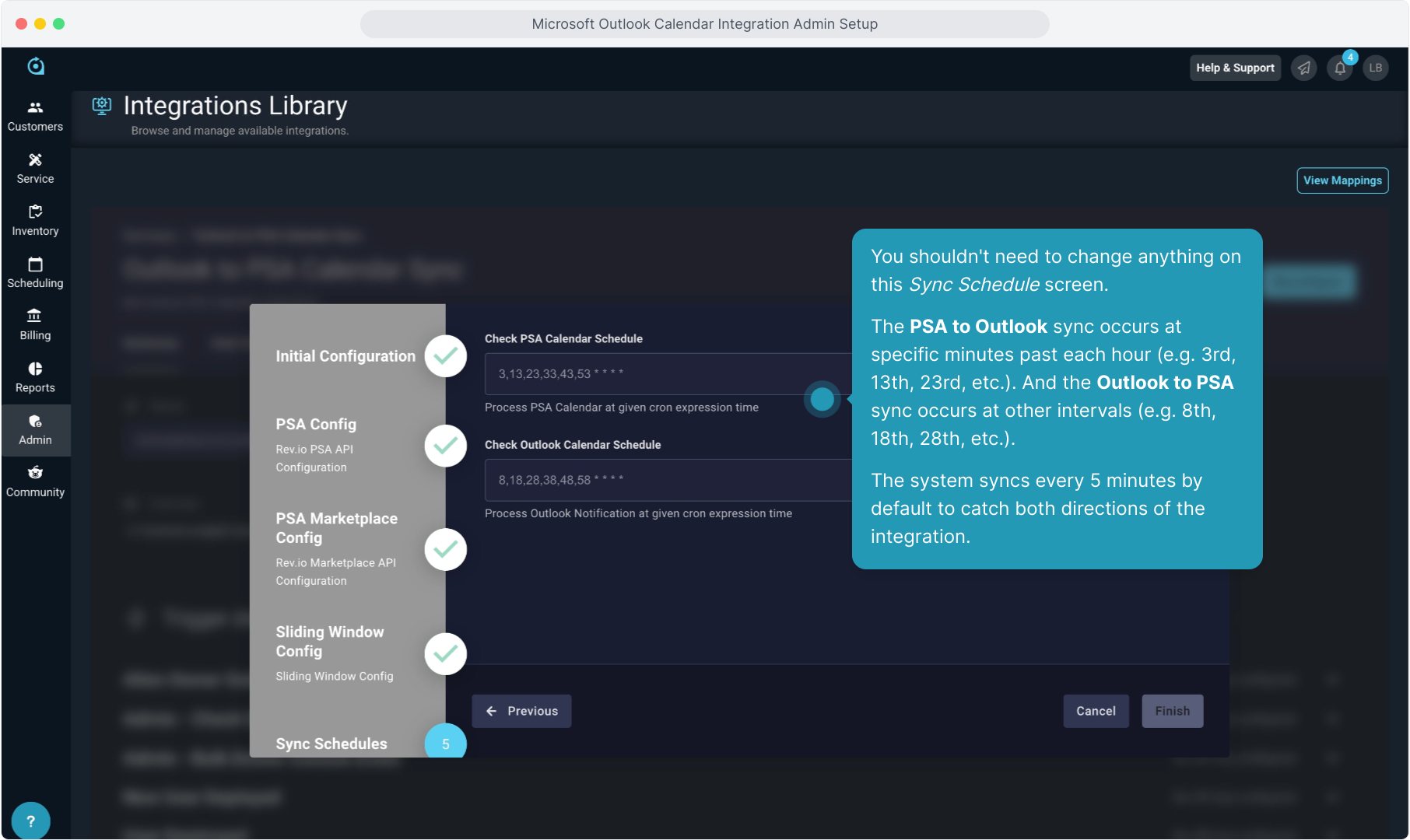Click the paper plane send icon
Screen dimensions: 1410x840
point(1303,68)
